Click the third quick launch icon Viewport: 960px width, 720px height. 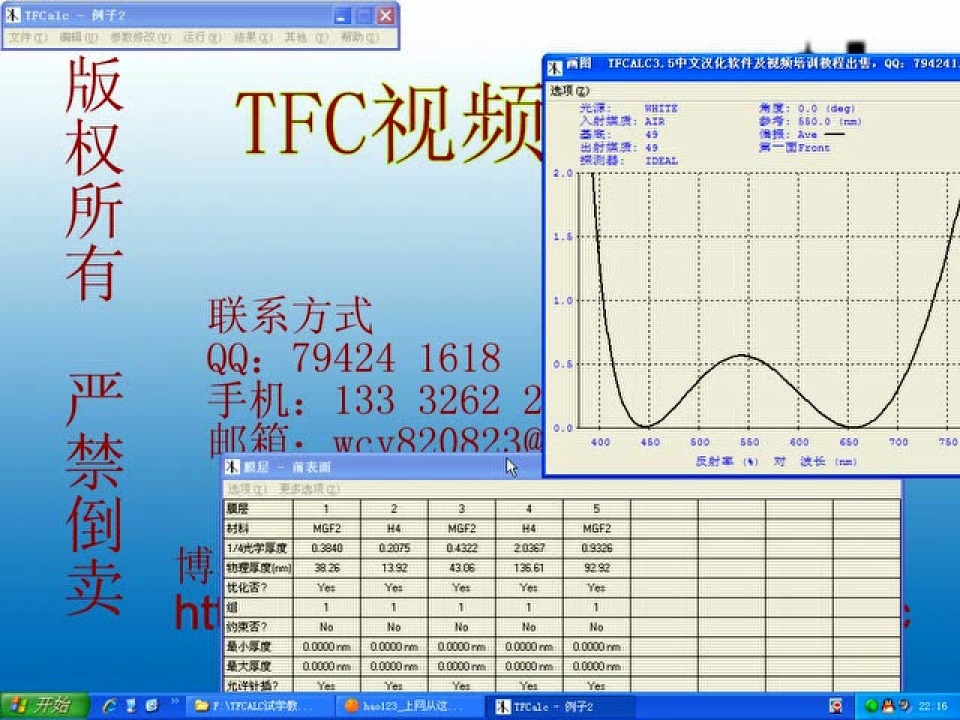pyautogui.click(x=152, y=706)
